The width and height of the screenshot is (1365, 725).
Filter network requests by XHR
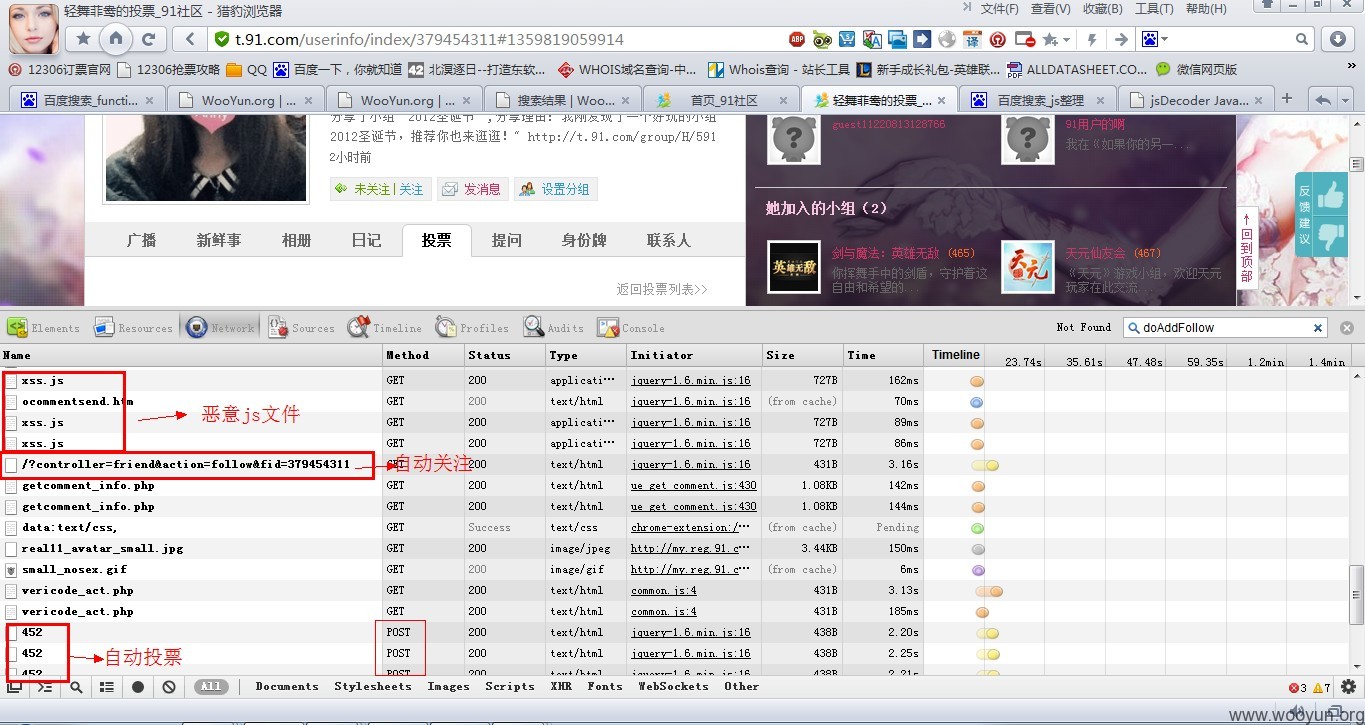[x=561, y=686]
